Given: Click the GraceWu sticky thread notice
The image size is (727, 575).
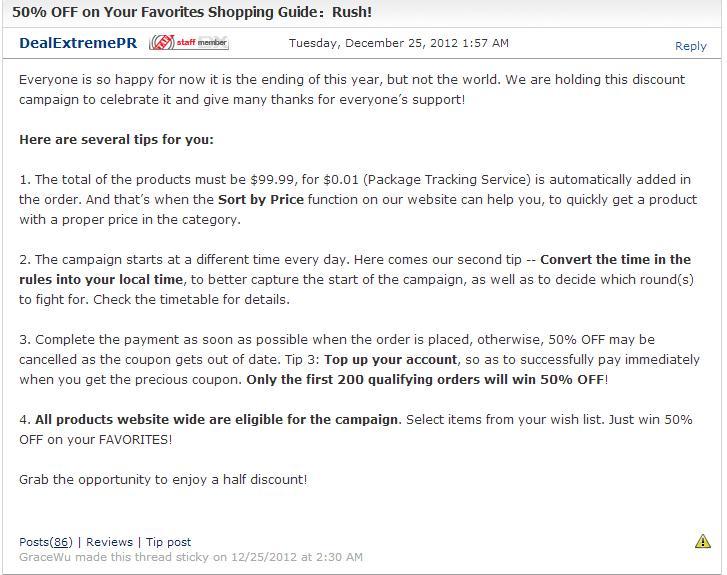Looking at the screenshot, I should coord(191,557).
